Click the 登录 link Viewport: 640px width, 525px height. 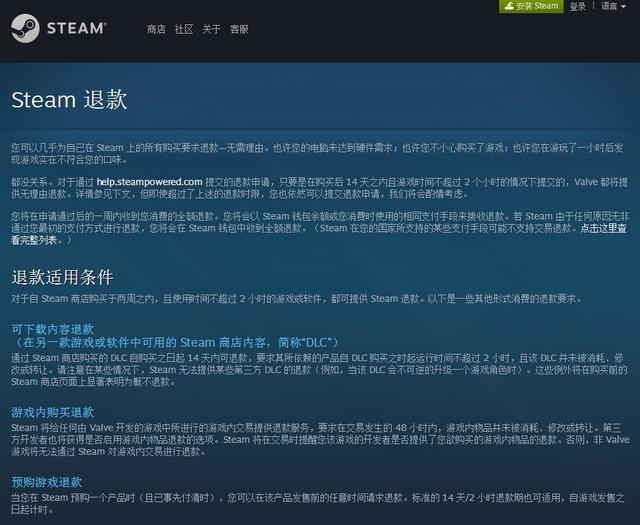tap(578, 6)
